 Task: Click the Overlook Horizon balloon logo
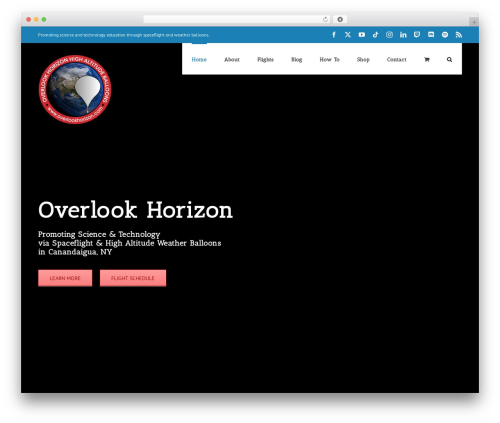(75, 89)
